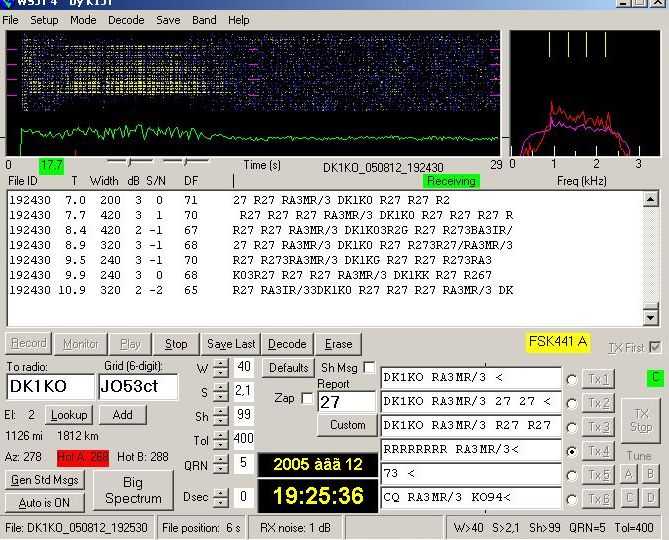Click the Tx2 send button
This screenshot has height=540, width=669.
(x=598, y=403)
